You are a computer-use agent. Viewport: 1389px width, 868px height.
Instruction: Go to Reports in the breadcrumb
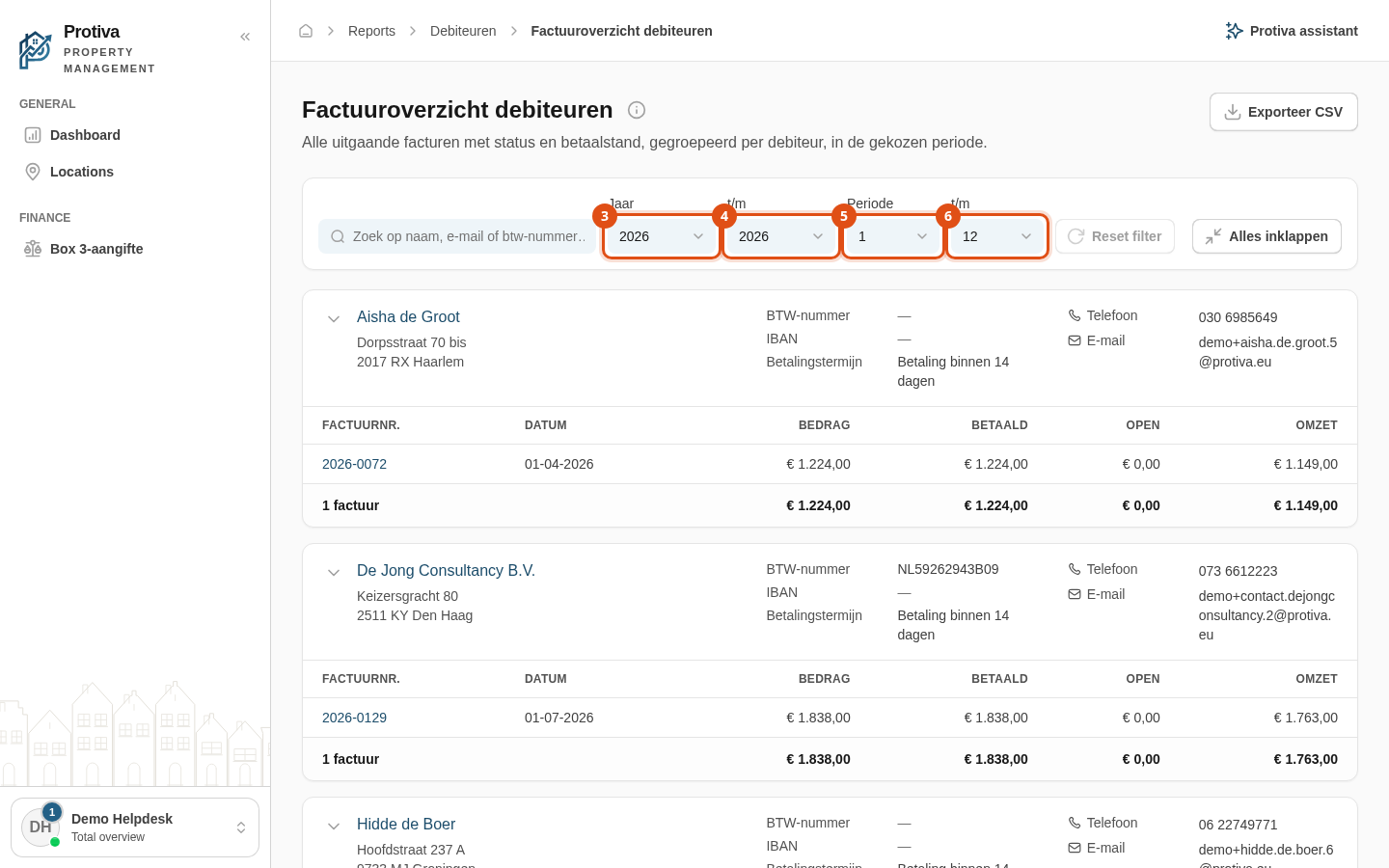pyautogui.click(x=371, y=31)
